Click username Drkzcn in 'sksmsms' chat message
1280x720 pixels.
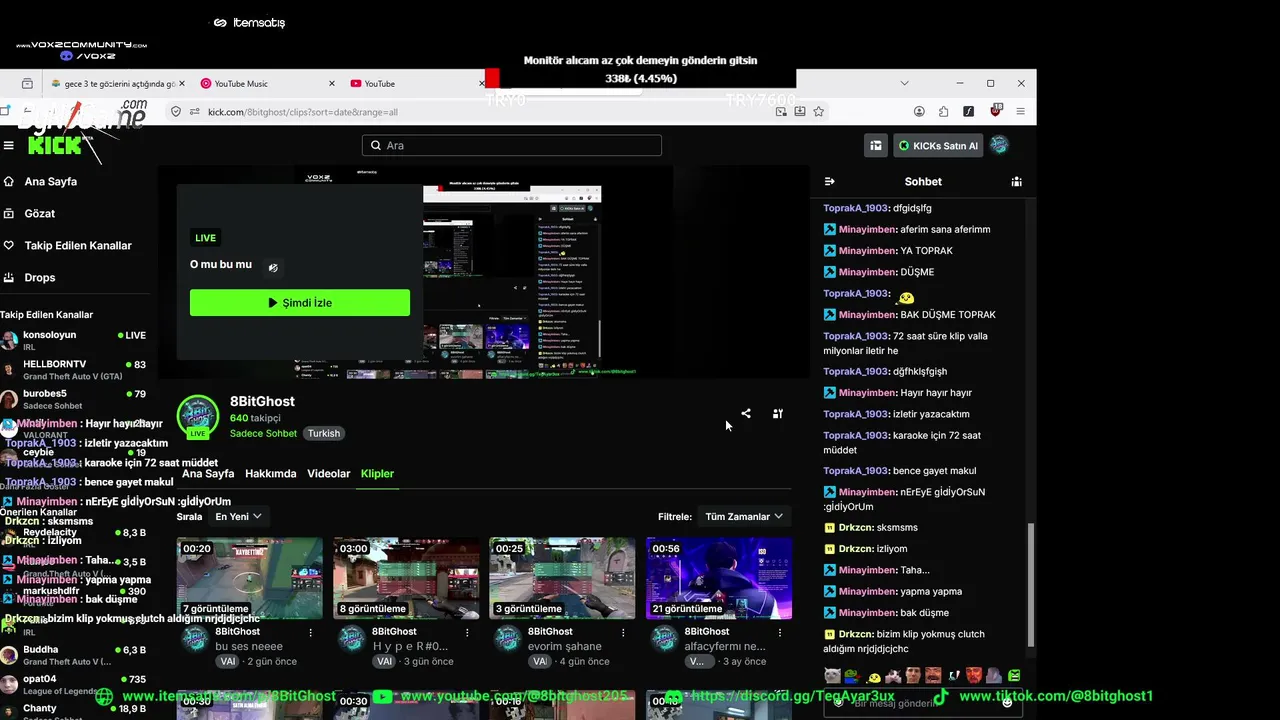tap(856, 527)
